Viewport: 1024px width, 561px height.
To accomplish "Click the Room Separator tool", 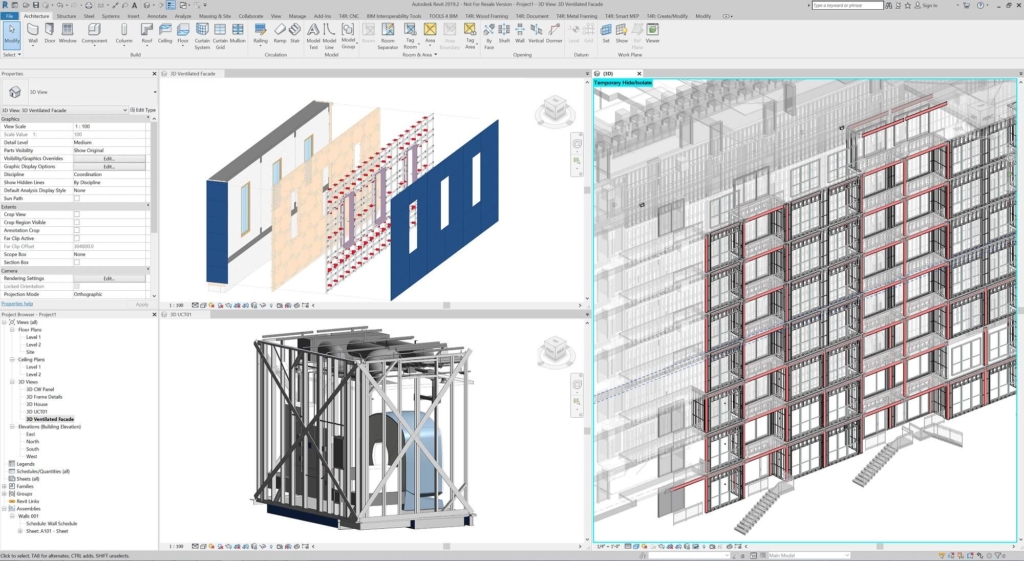I will pyautogui.click(x=388, y=36).
